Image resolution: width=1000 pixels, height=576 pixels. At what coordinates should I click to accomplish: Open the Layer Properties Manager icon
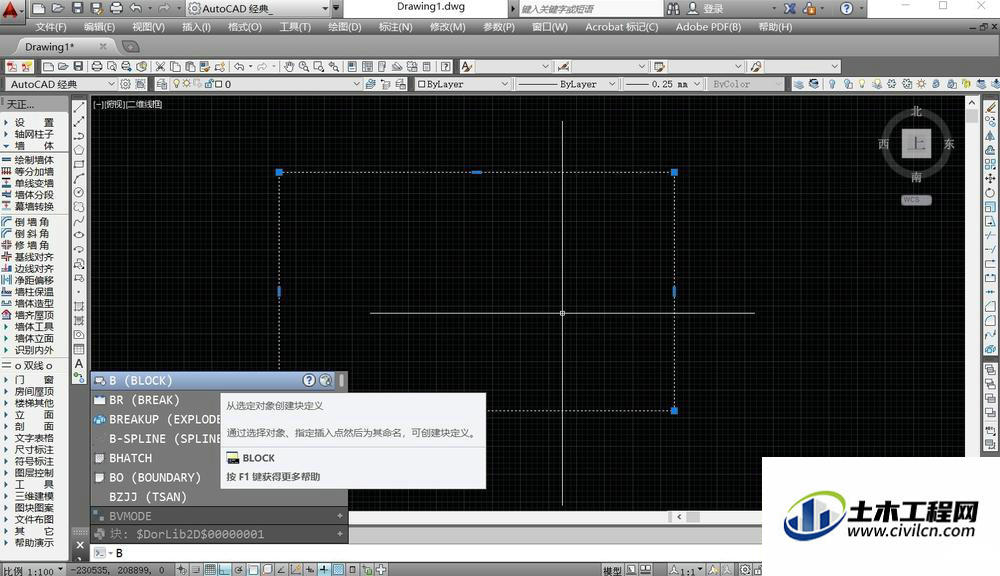162,84
